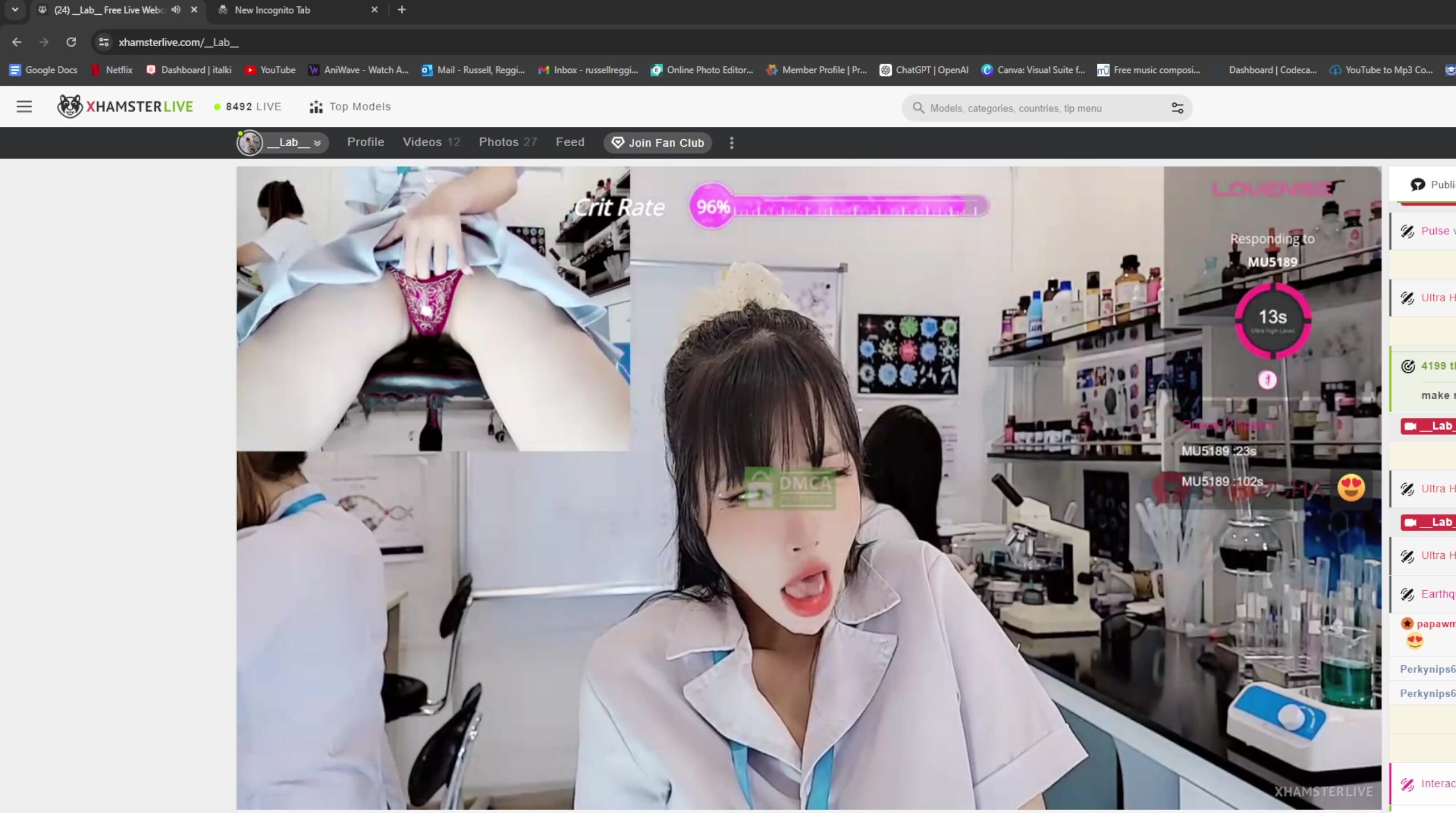Click the search magnifier icon
The height and width of the screenshot is (813, 1456).
917,108
